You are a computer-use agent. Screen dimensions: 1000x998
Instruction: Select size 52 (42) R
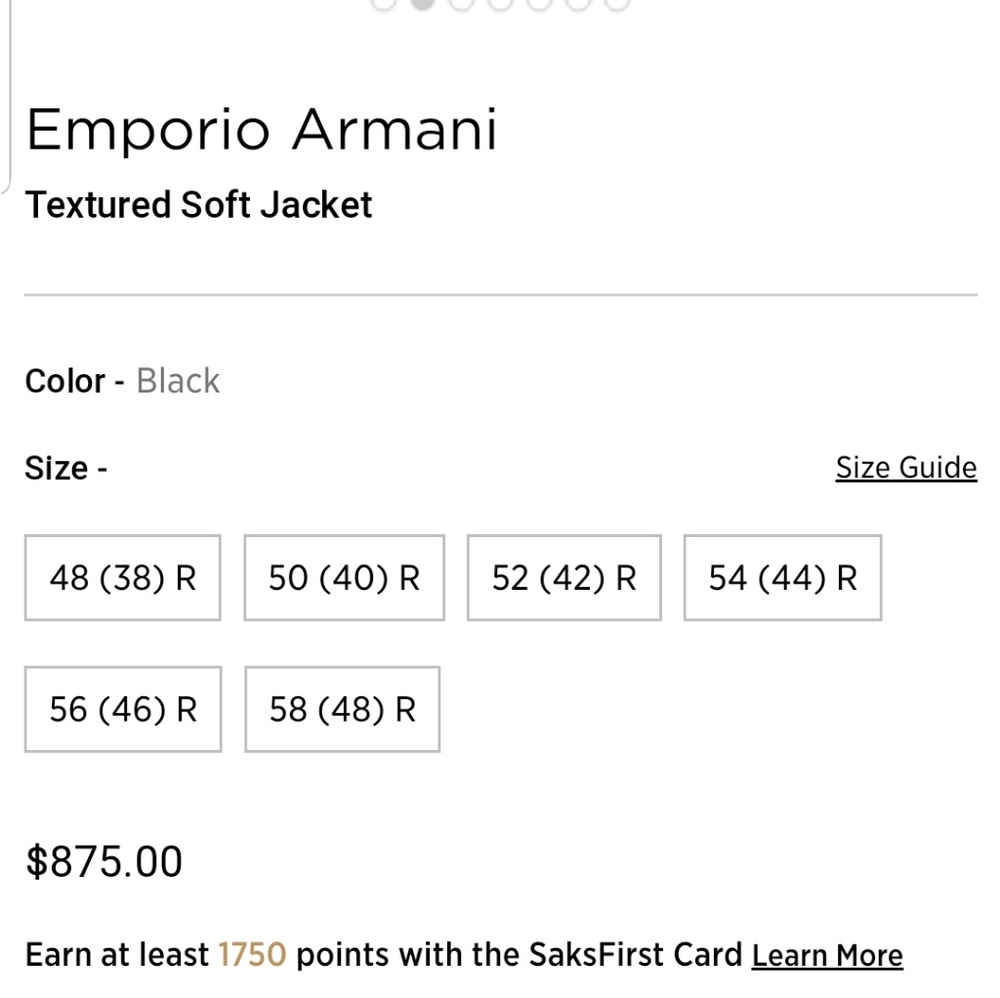(x=563, y=578)
